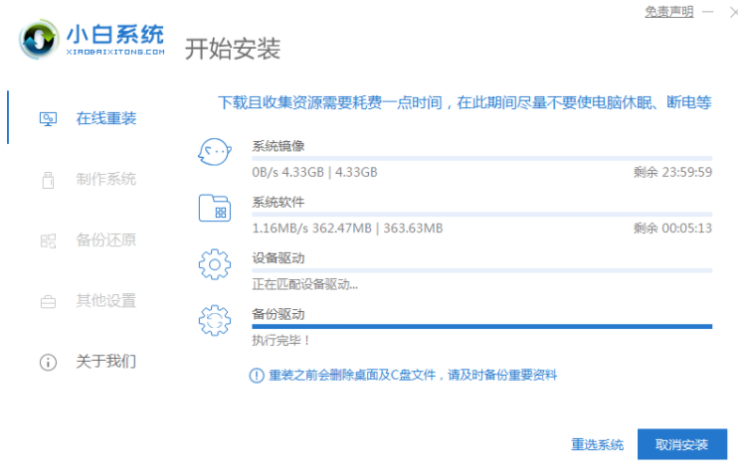738x461 pixels.
Task: Select 备份还原 in the sidebar
Action: [106, 241]
